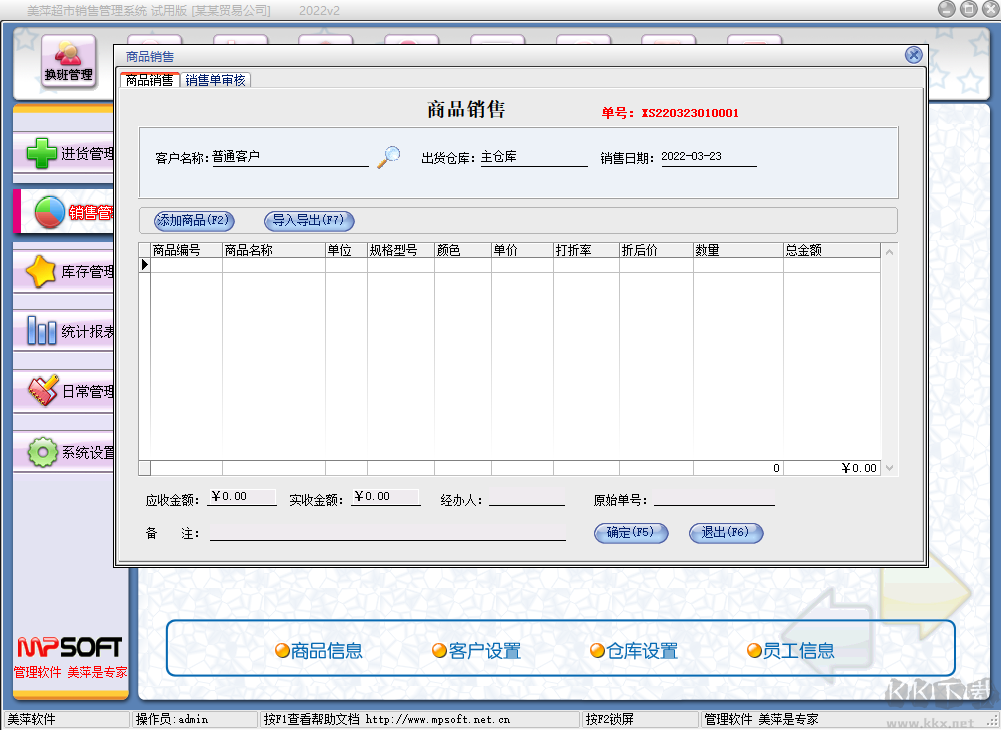Click 添加商品(F2) to add a product
The width and height of the screenshot is (1001, 730).
[x=192, y=221]
